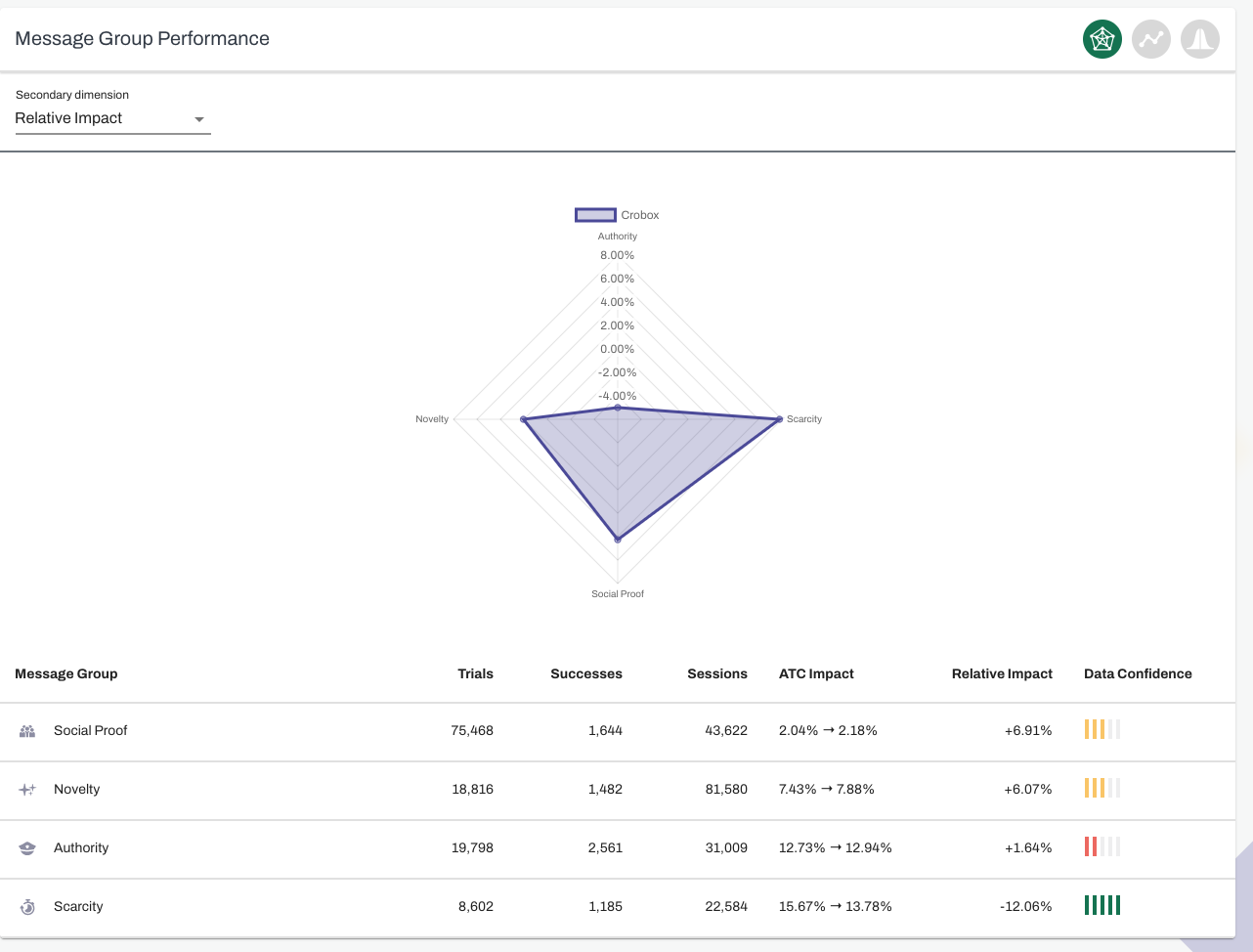Switch to the line chart view icon

coord(1150,39)
